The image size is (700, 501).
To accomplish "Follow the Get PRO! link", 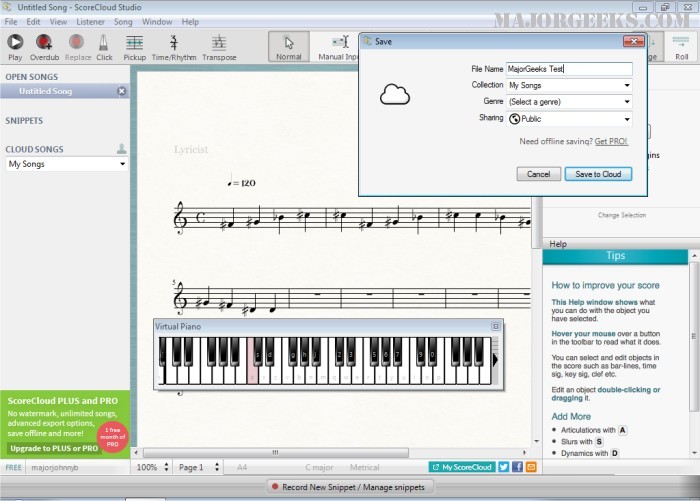I will [x=611, y=141].
